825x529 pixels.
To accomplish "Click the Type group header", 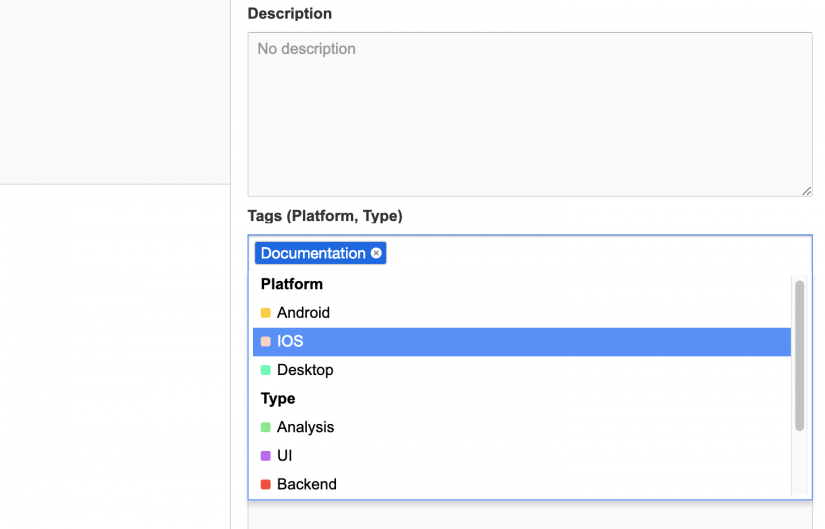I will (278, 398).
